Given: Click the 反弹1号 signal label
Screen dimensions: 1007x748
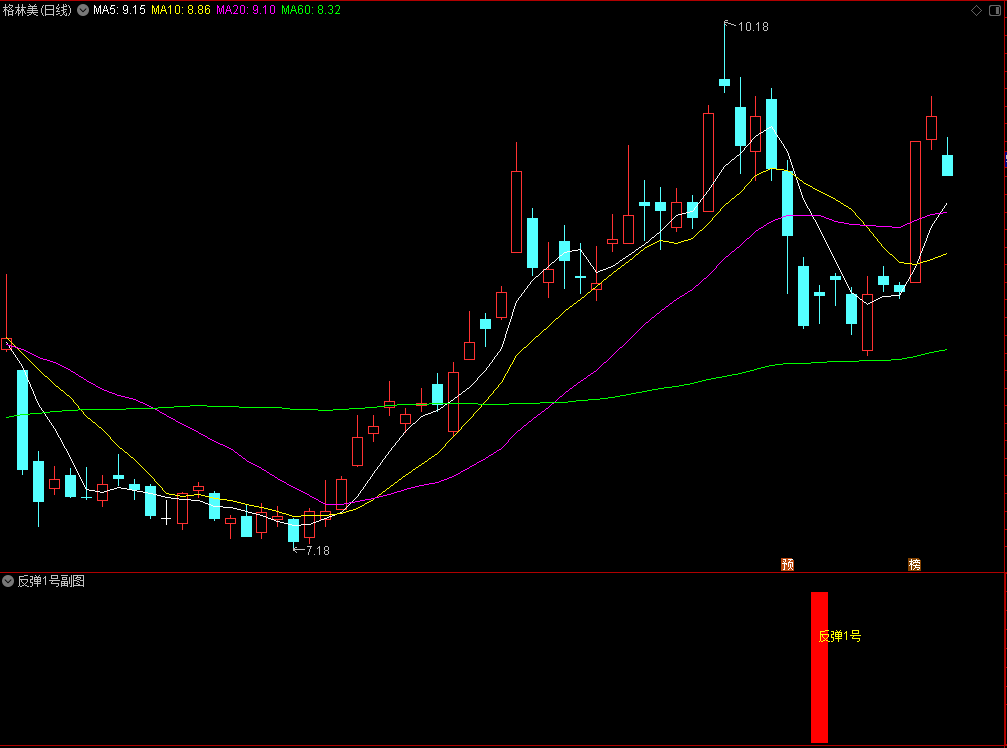Looking at the screenshot, I should point(839,636).
